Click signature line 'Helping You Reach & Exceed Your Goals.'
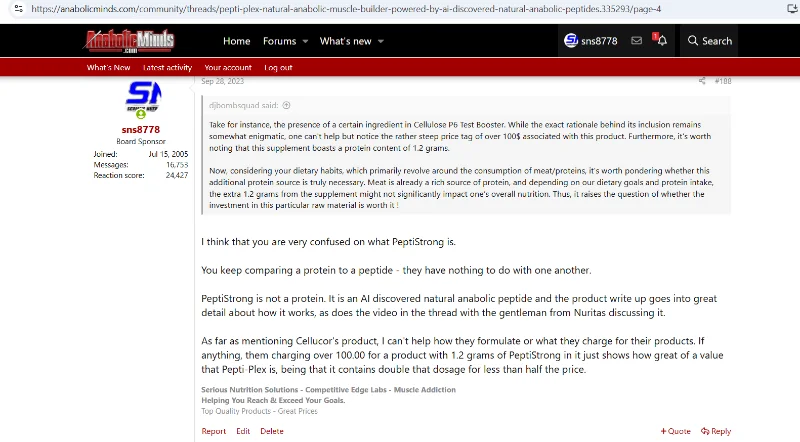Screen dimensions: 800x442 [273, 400]
